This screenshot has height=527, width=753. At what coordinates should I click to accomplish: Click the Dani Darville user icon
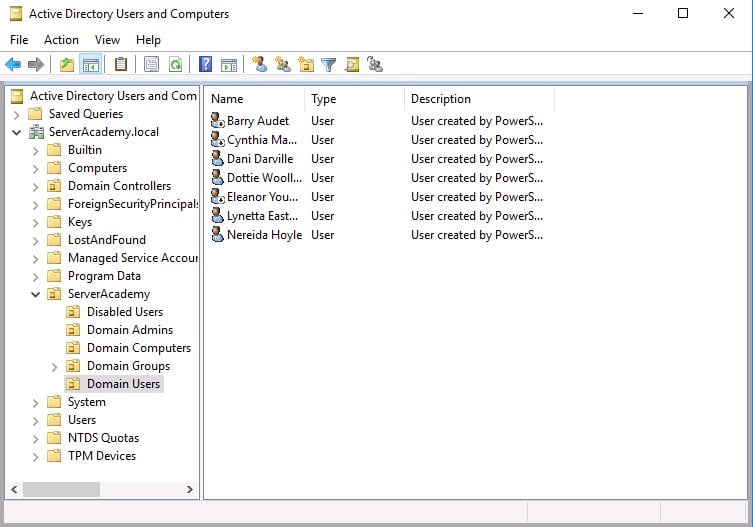point(218,159)
